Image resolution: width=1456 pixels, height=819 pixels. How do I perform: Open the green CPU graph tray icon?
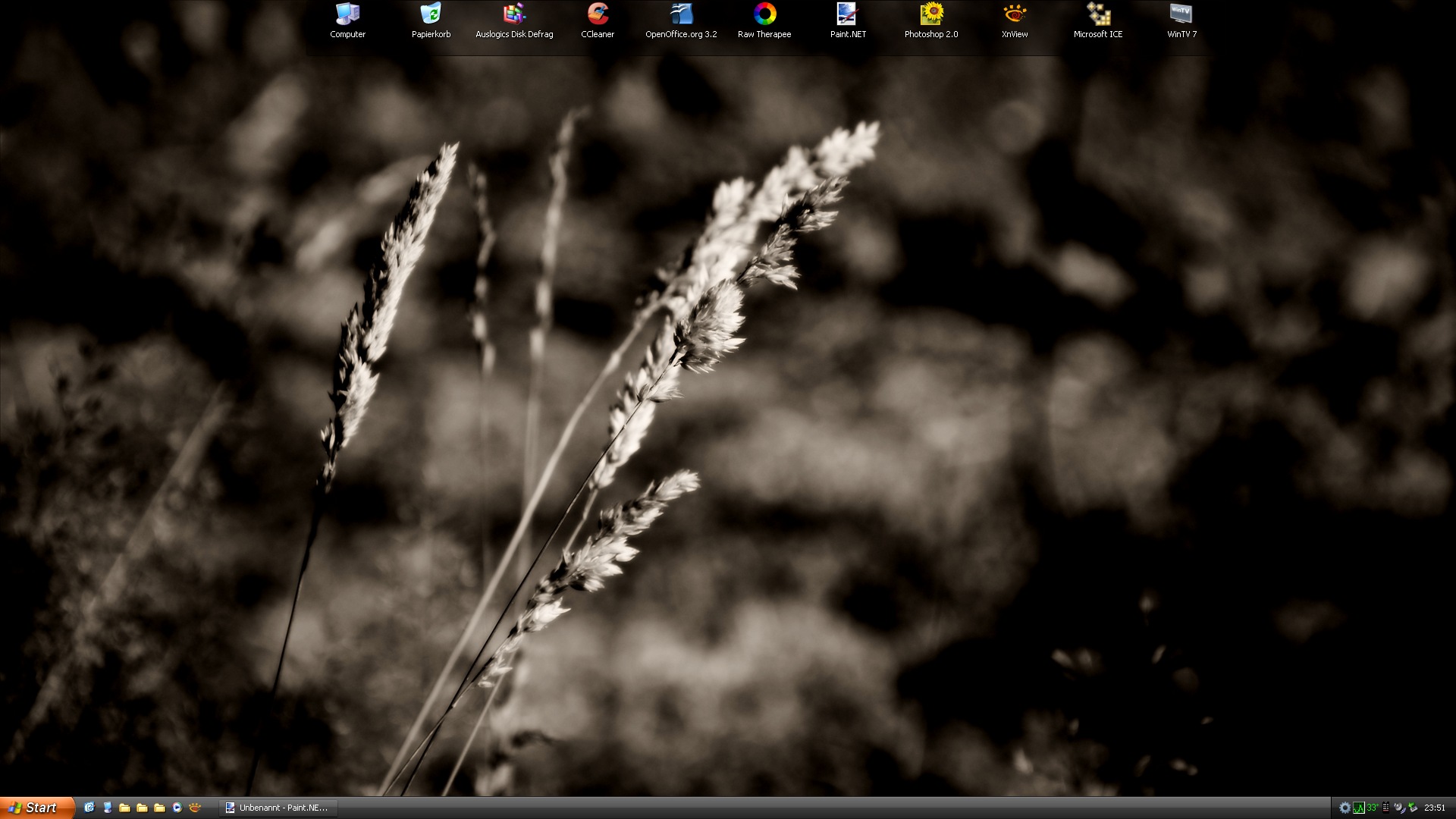(x=1359, y=808)
